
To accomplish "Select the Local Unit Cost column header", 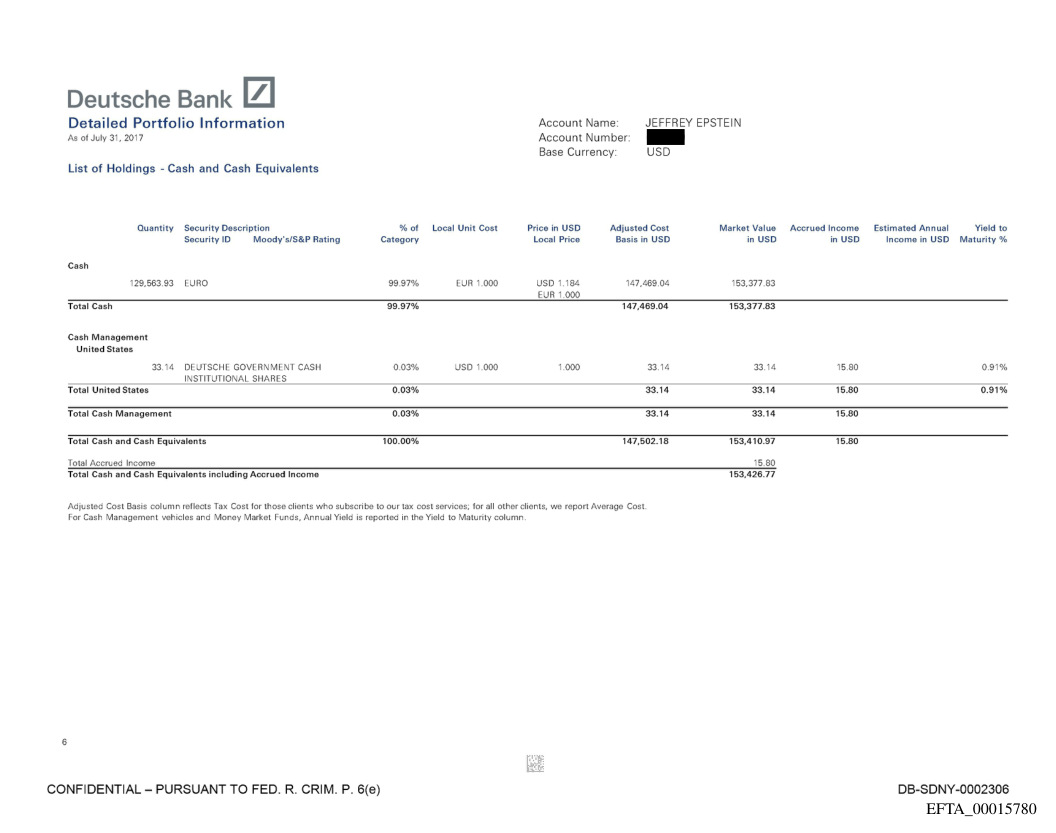I will coord(464,228).
